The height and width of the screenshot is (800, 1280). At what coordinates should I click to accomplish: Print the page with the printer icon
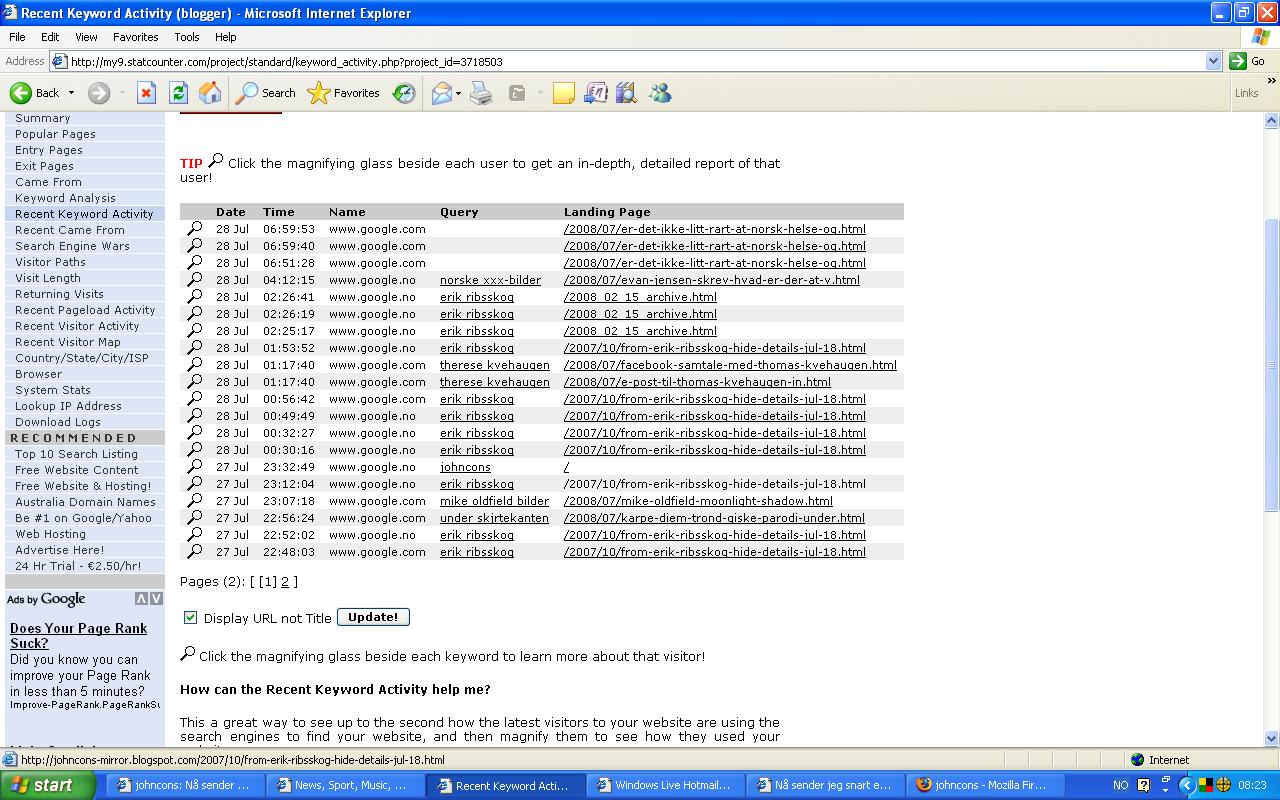point(482,93)
